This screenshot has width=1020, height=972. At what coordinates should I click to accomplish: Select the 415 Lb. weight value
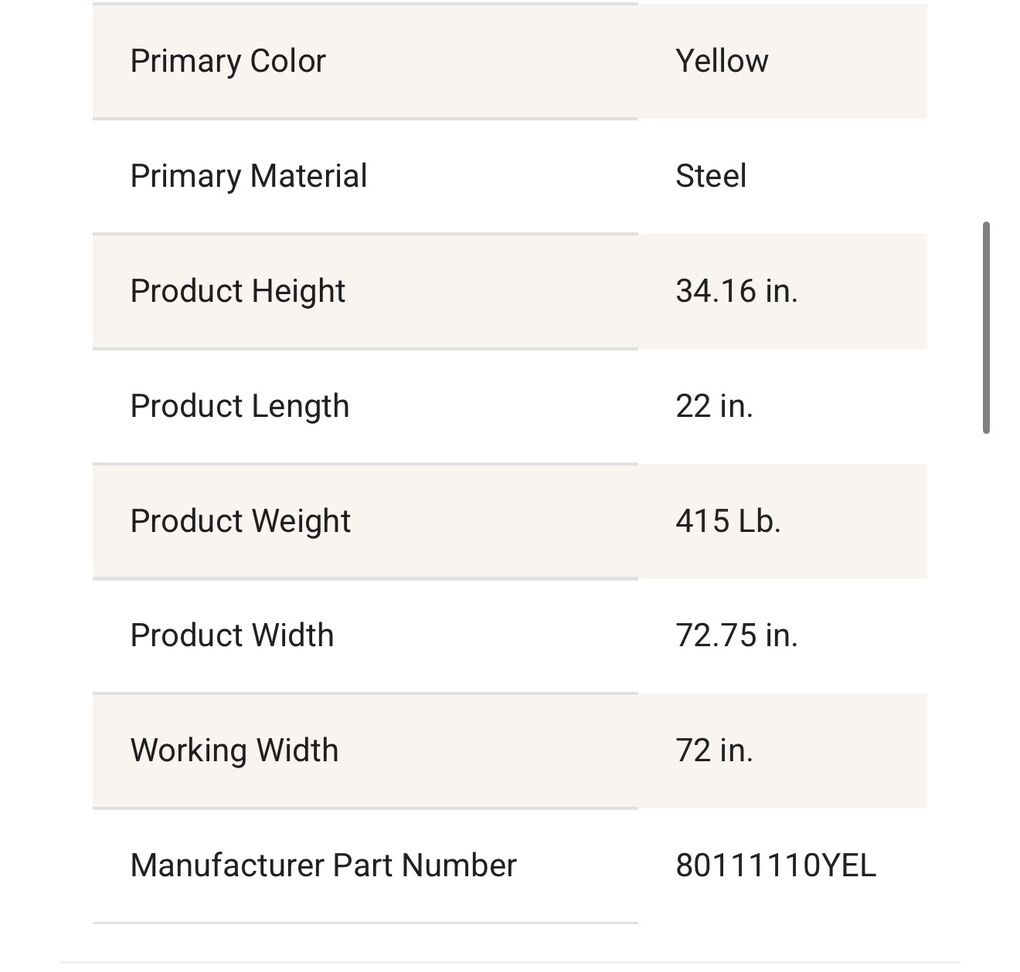click(727, 521)
